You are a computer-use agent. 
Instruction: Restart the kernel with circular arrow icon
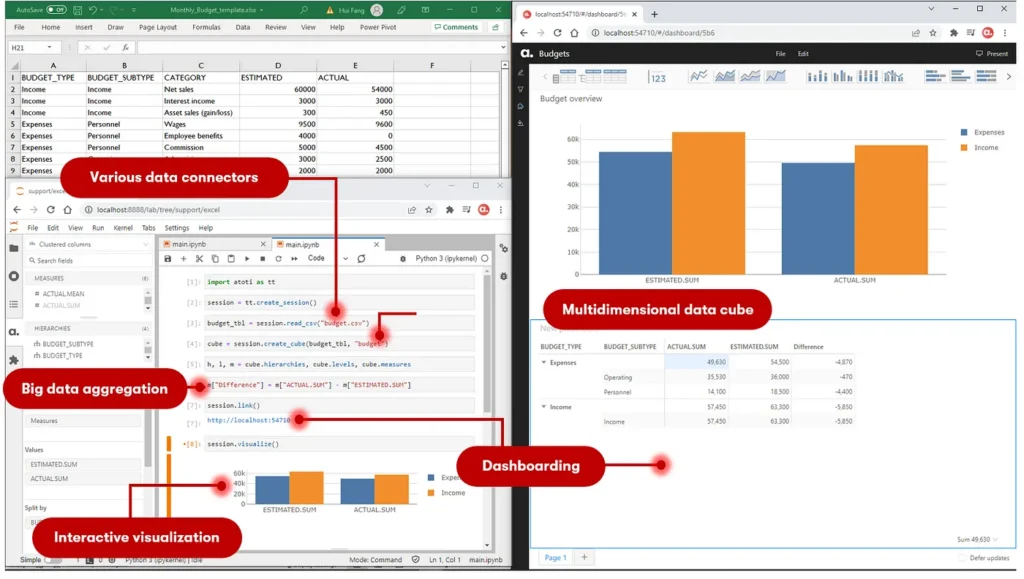(278, 259)
